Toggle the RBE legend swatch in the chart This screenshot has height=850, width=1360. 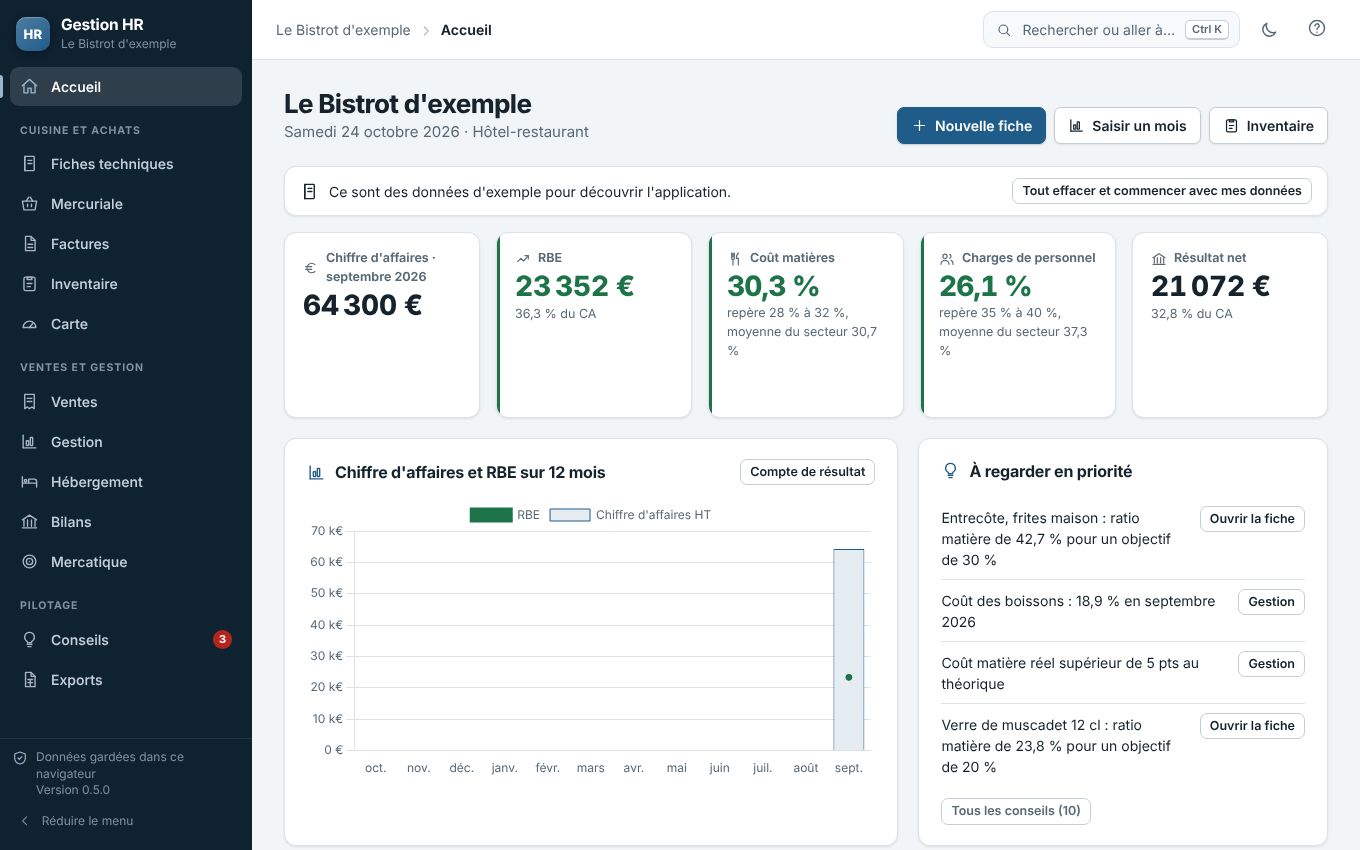pyautogui.click(x=491, y=515)
